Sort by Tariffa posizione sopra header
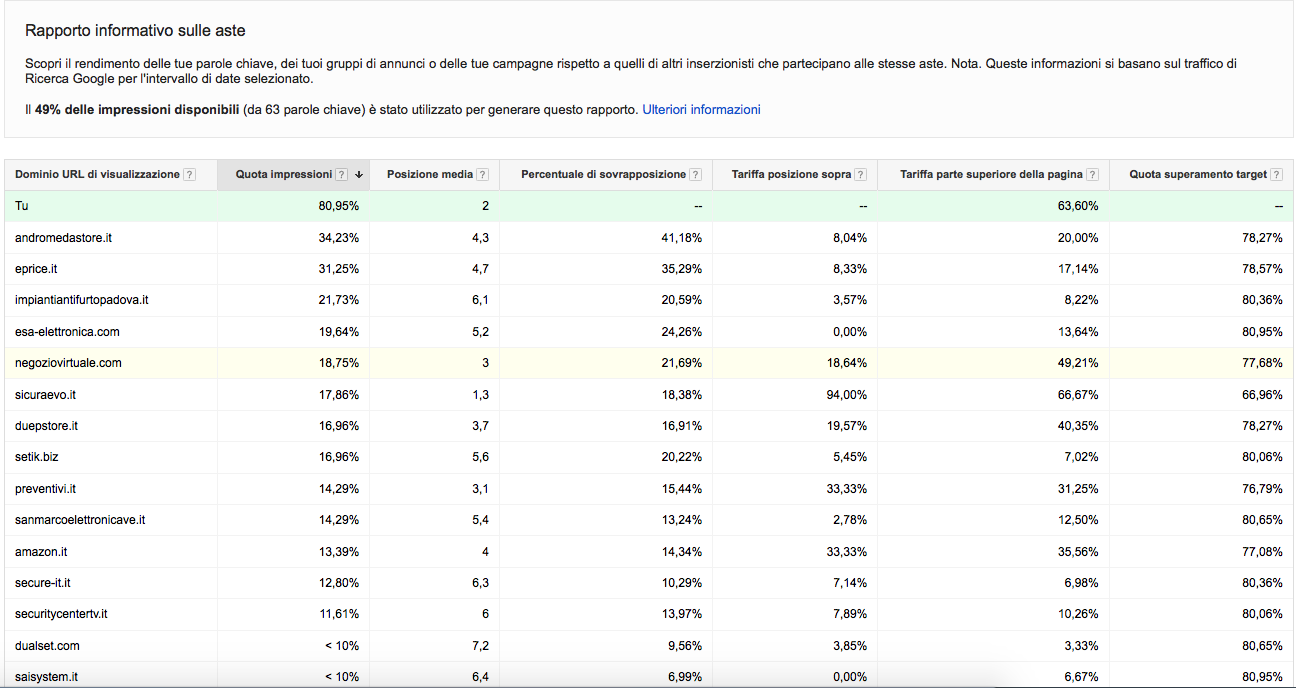The height and width of the screenshot is (688, 1296). pyautogui.click(x=791, y=174)
